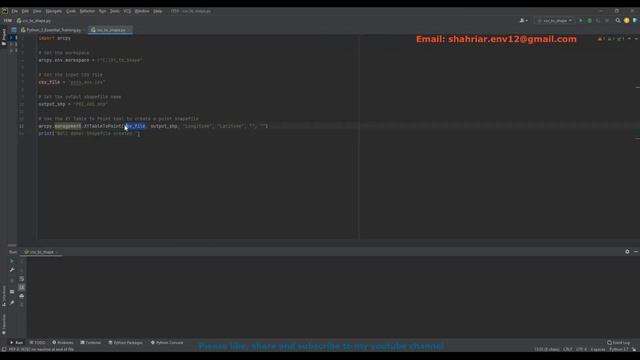This screenshot has height=360, width=640.
Task: Open the Run menu in menu bar
Action: (102, 11)
